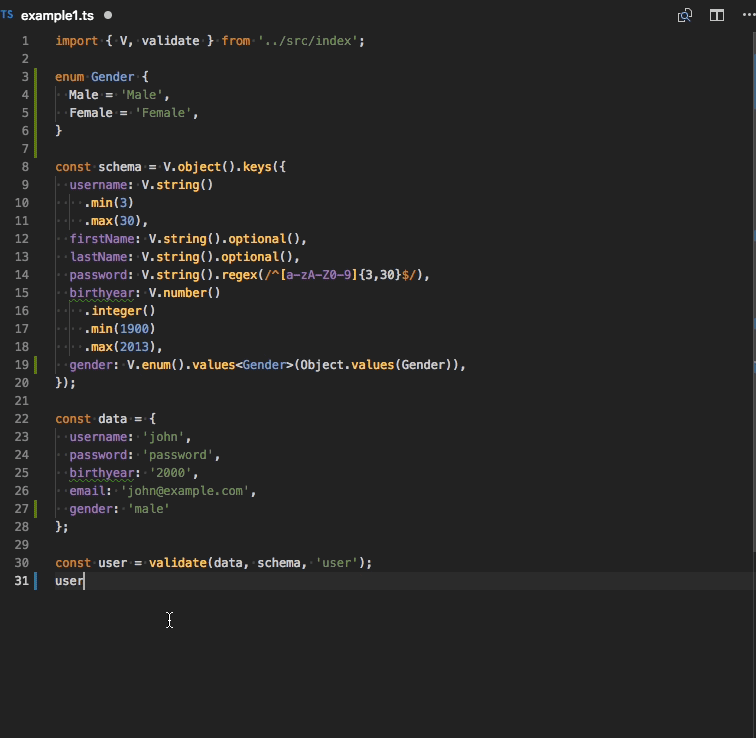Click 'enum' method on line 19
The image size is (756, 738).
(x=156, y=365)
